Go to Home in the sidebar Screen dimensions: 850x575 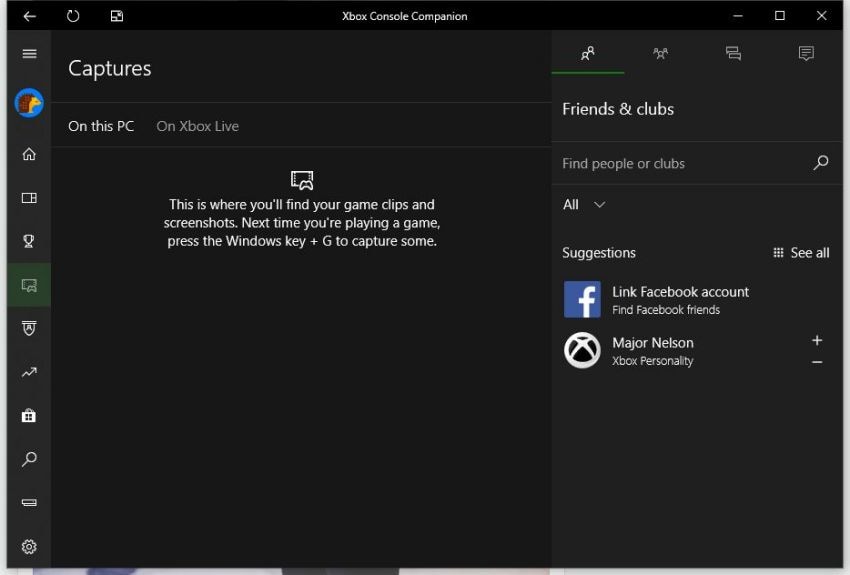tap(29, 154)
